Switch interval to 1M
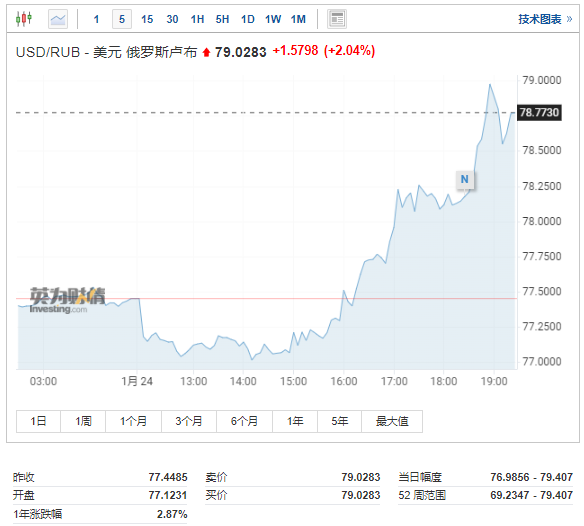584x526 pixels. click(x=298, y=19)
